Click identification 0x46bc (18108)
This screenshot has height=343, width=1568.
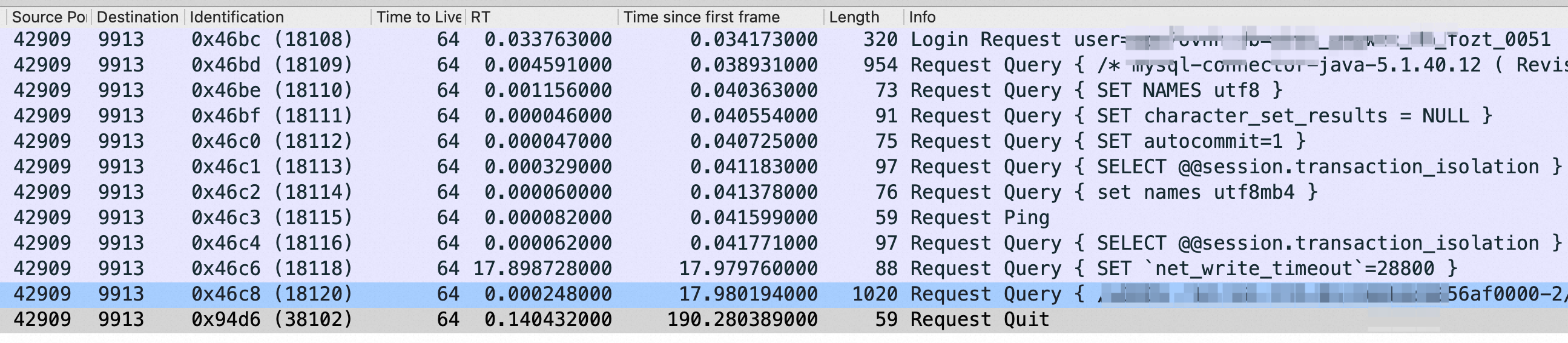tap(272, 39)
